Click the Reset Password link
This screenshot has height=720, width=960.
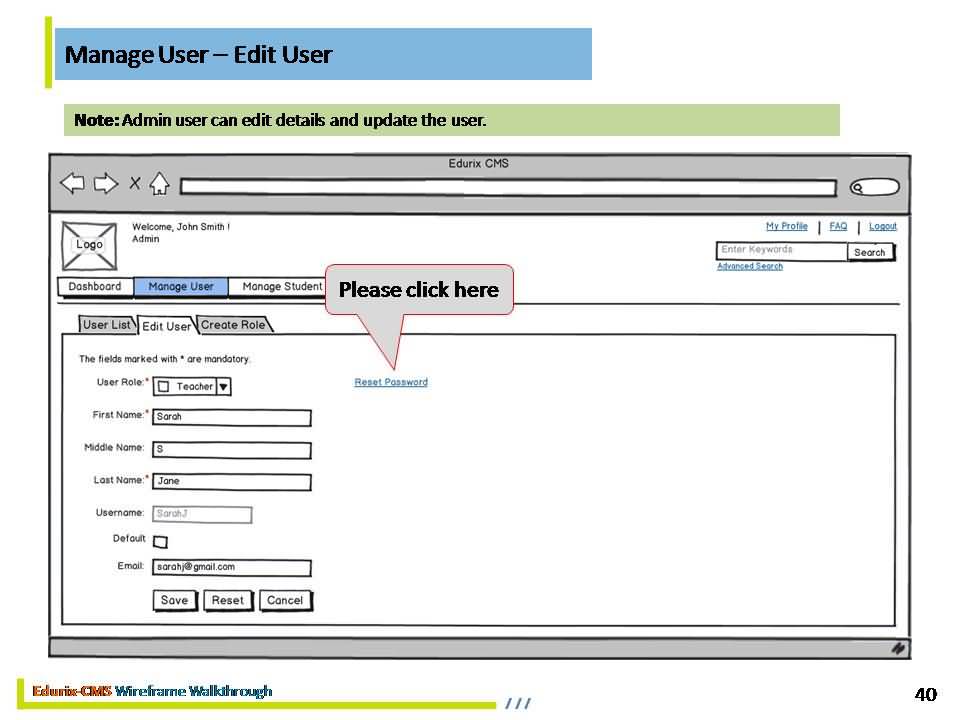coord(391,382)
